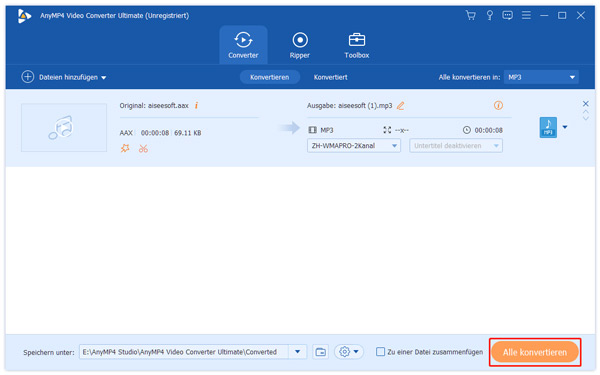Click the Alle konvertieren button
600x375 pixels.
coord(535,352)
